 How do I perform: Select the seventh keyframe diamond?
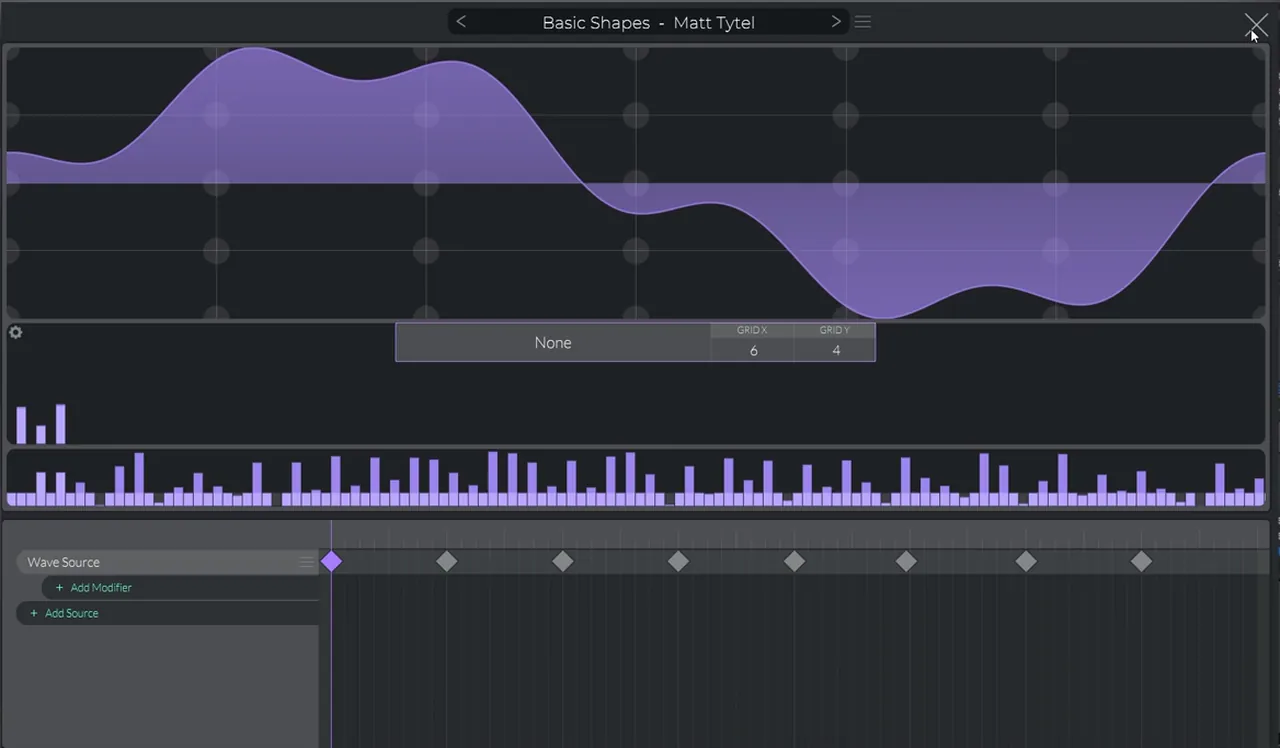[1026, 562]
